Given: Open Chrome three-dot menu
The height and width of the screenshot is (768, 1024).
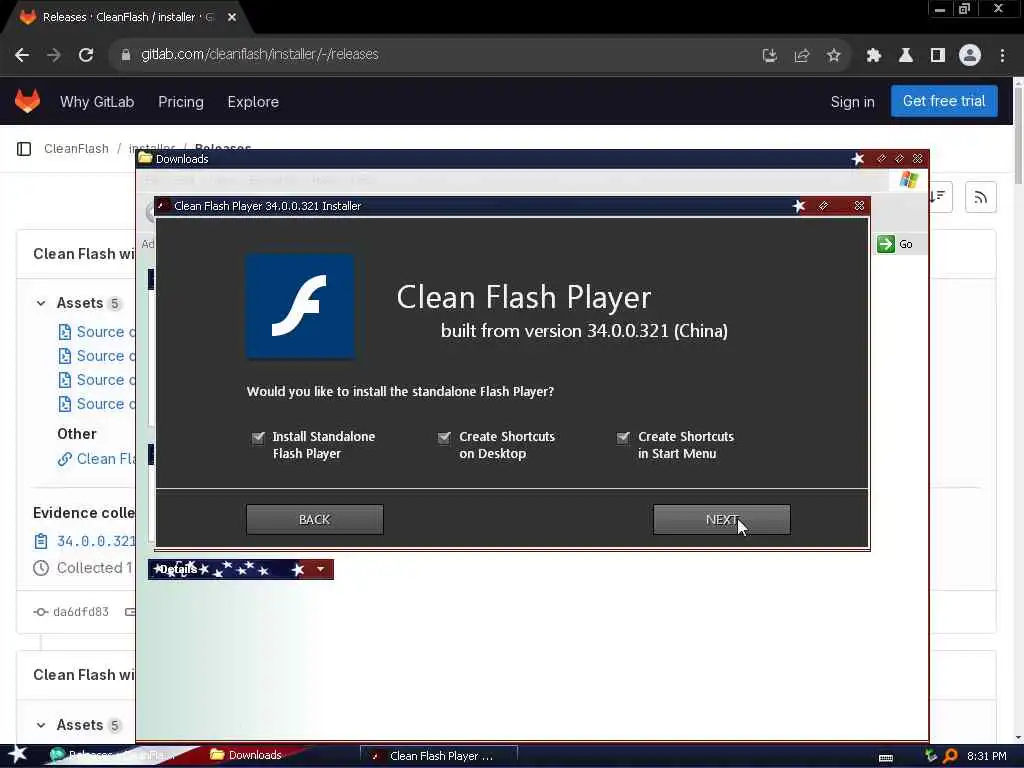Looking at the screenshot, I should pos(1002,56).
